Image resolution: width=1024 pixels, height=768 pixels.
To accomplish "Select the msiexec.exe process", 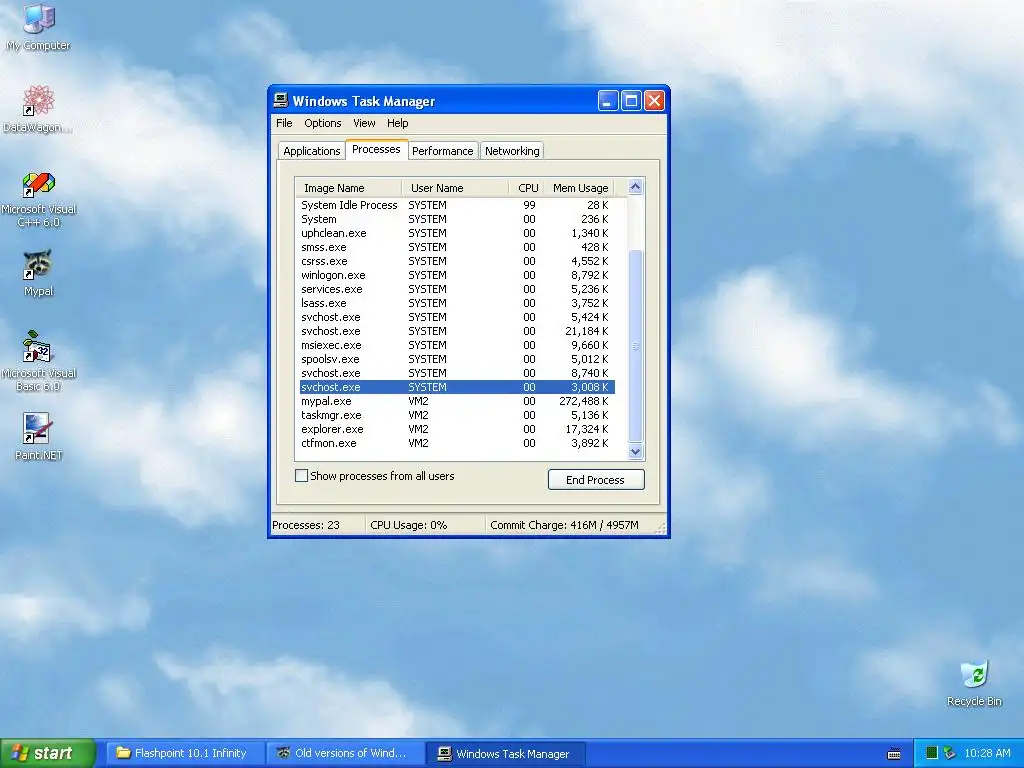I will click(456, 345).
